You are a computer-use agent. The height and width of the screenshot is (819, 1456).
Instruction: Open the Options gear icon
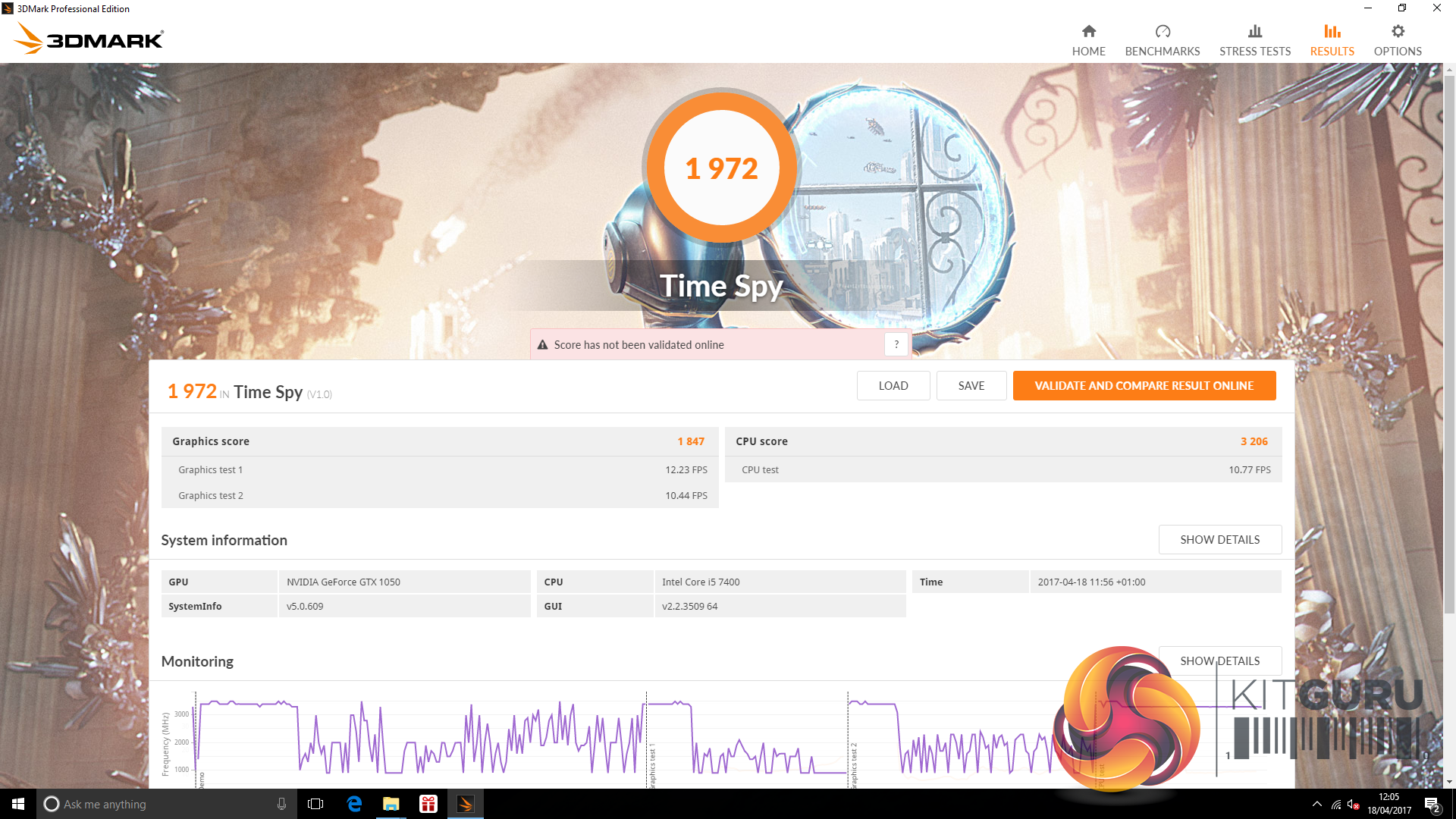[1397, 31]
